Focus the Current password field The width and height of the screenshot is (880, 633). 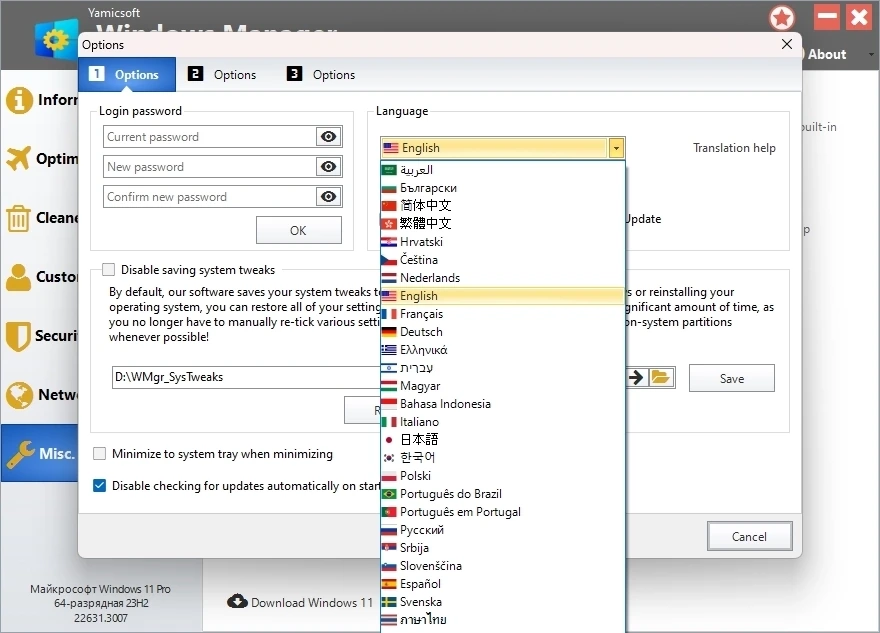[x=210, y=136]
